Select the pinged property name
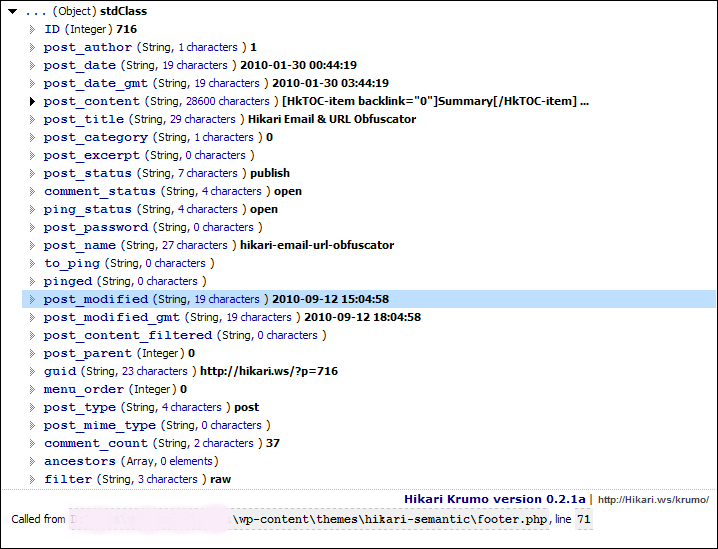718x549 pixels. (x=68, y=282)
